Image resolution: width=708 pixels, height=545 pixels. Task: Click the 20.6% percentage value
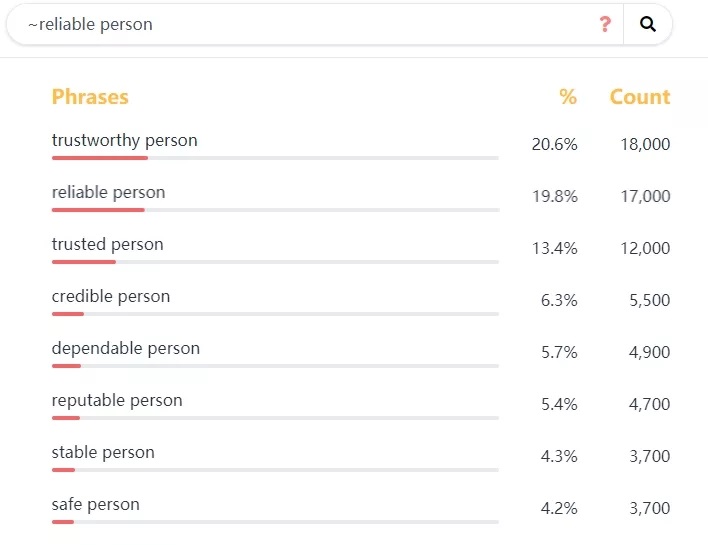[554, 145]
